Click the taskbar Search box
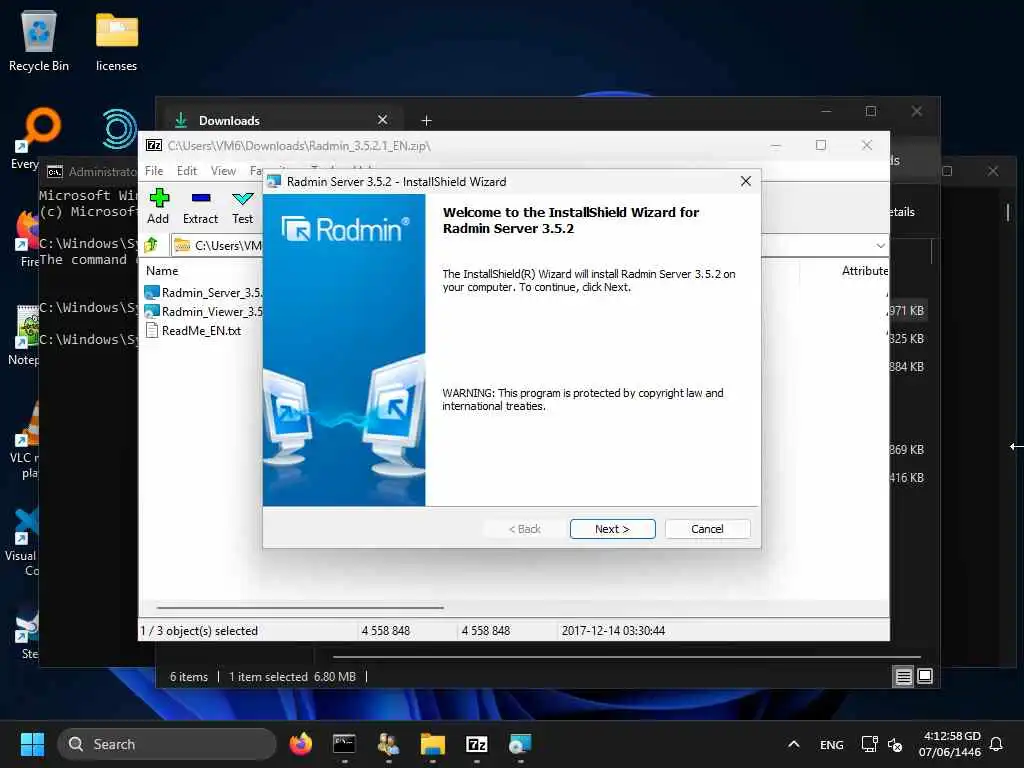Viewport: 1024px width, 768px height. pos(167,744)
